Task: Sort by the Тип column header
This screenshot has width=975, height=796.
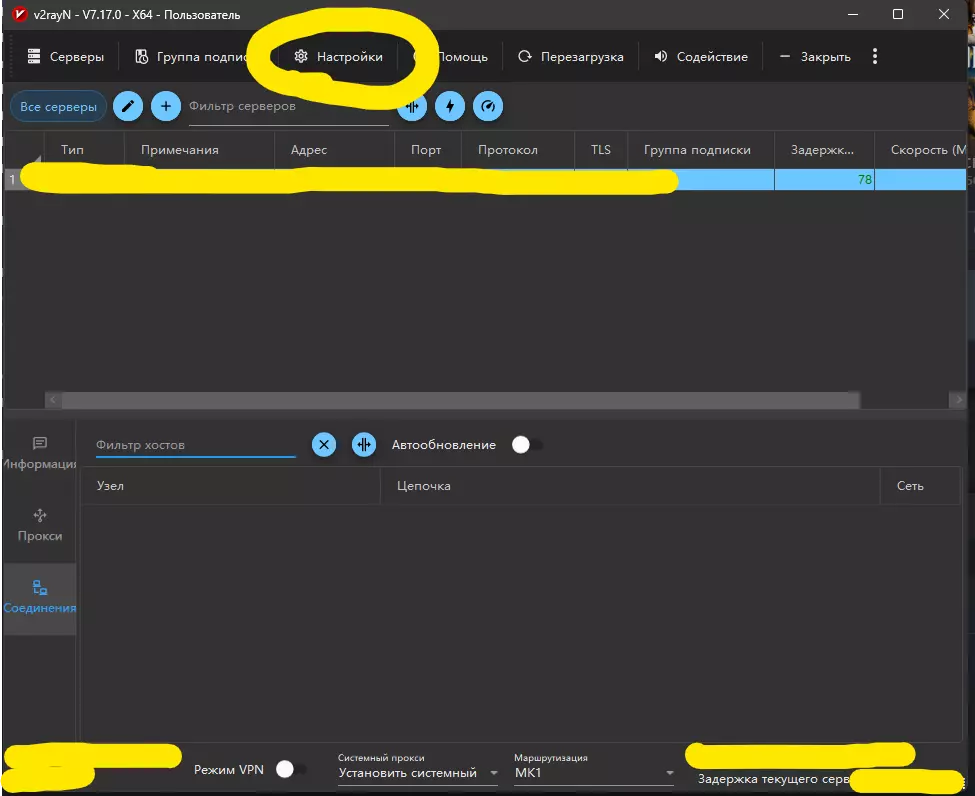Action: (x=84, y=150)
